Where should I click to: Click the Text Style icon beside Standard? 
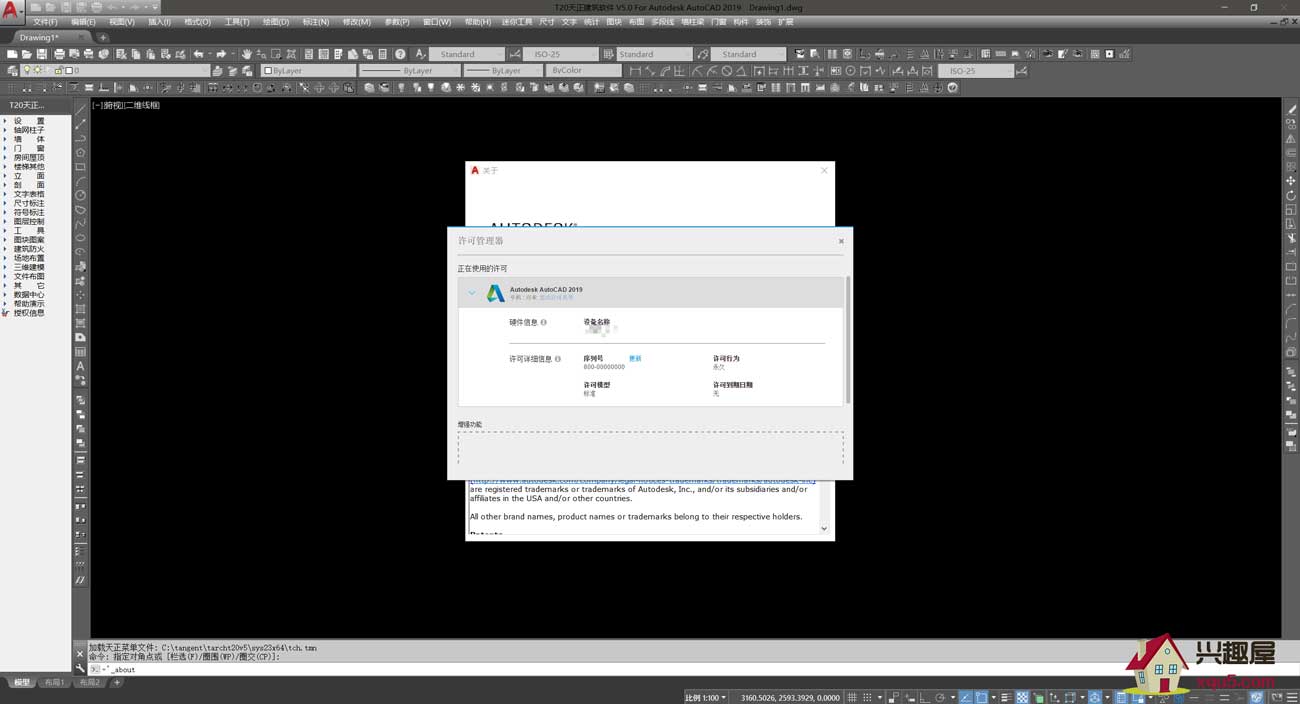pyautogui.click(x=420, y=54)
